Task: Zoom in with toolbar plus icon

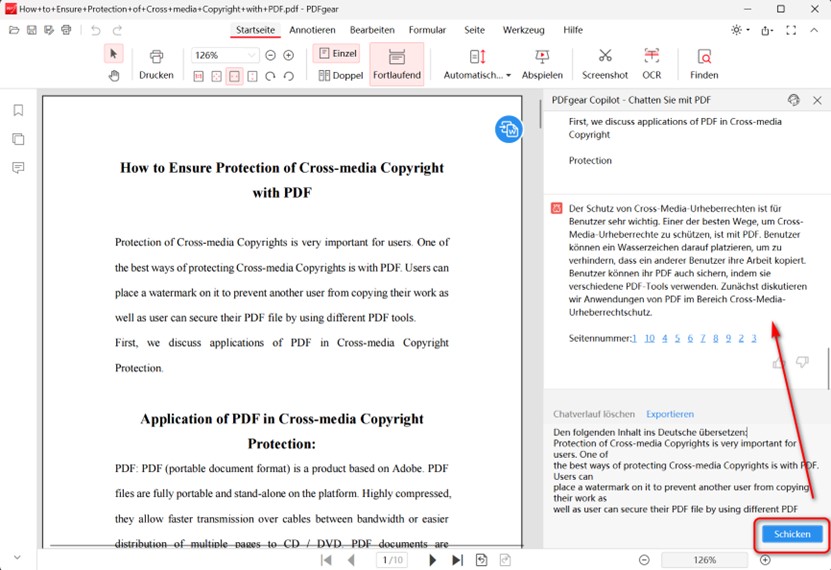Action: (x=288, y=55)
